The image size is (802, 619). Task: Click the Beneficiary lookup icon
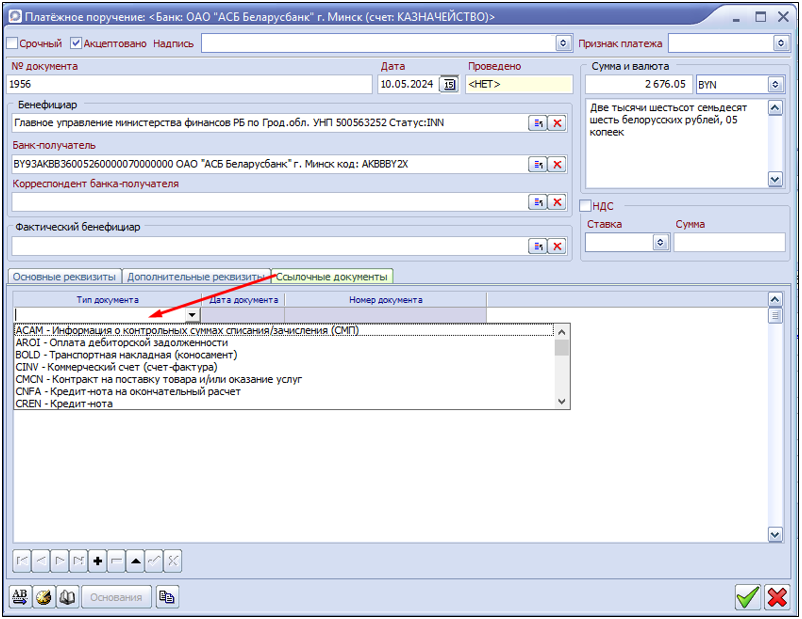point(537,123)
